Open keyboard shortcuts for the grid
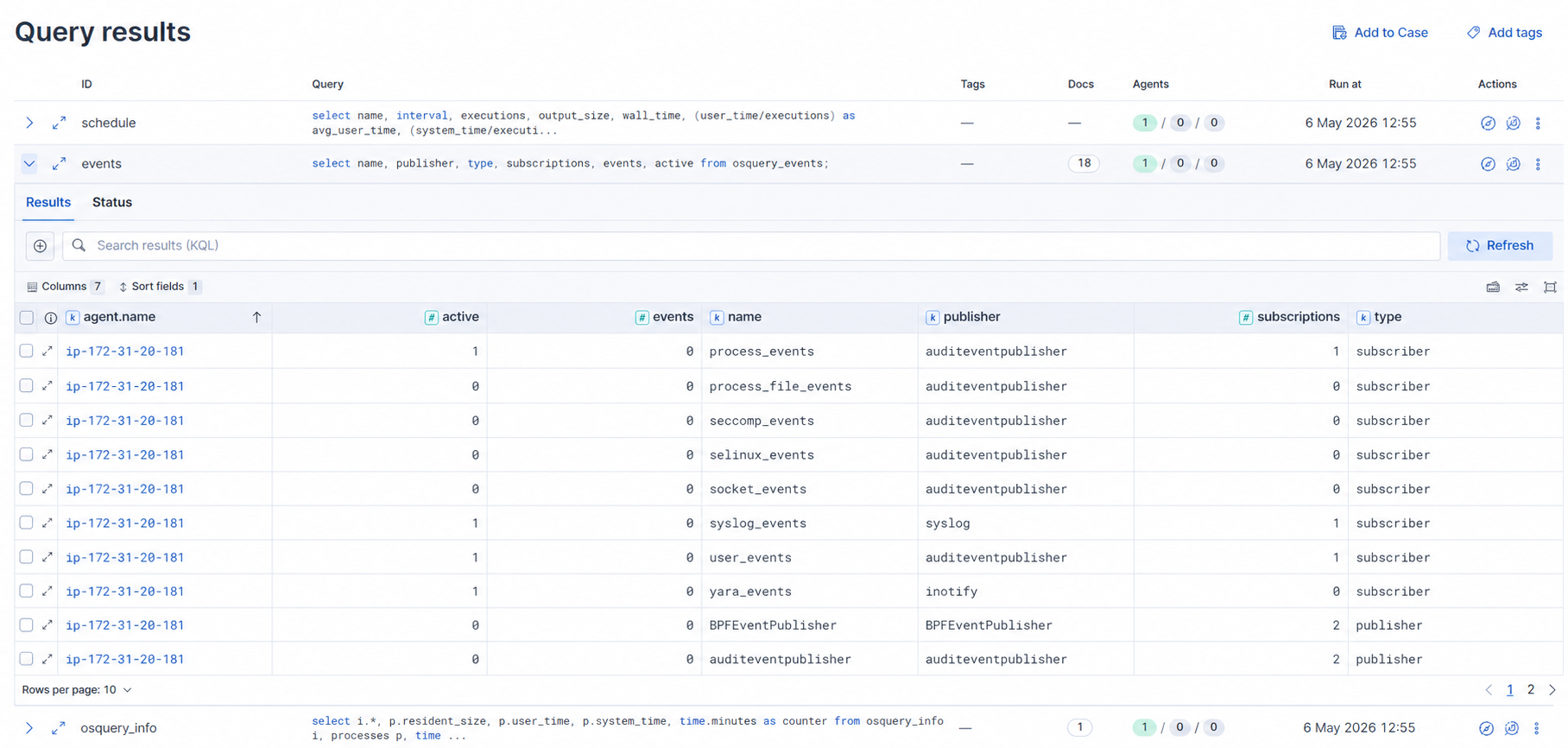Screen dimensions: 1568x748 click(1493, 287)
